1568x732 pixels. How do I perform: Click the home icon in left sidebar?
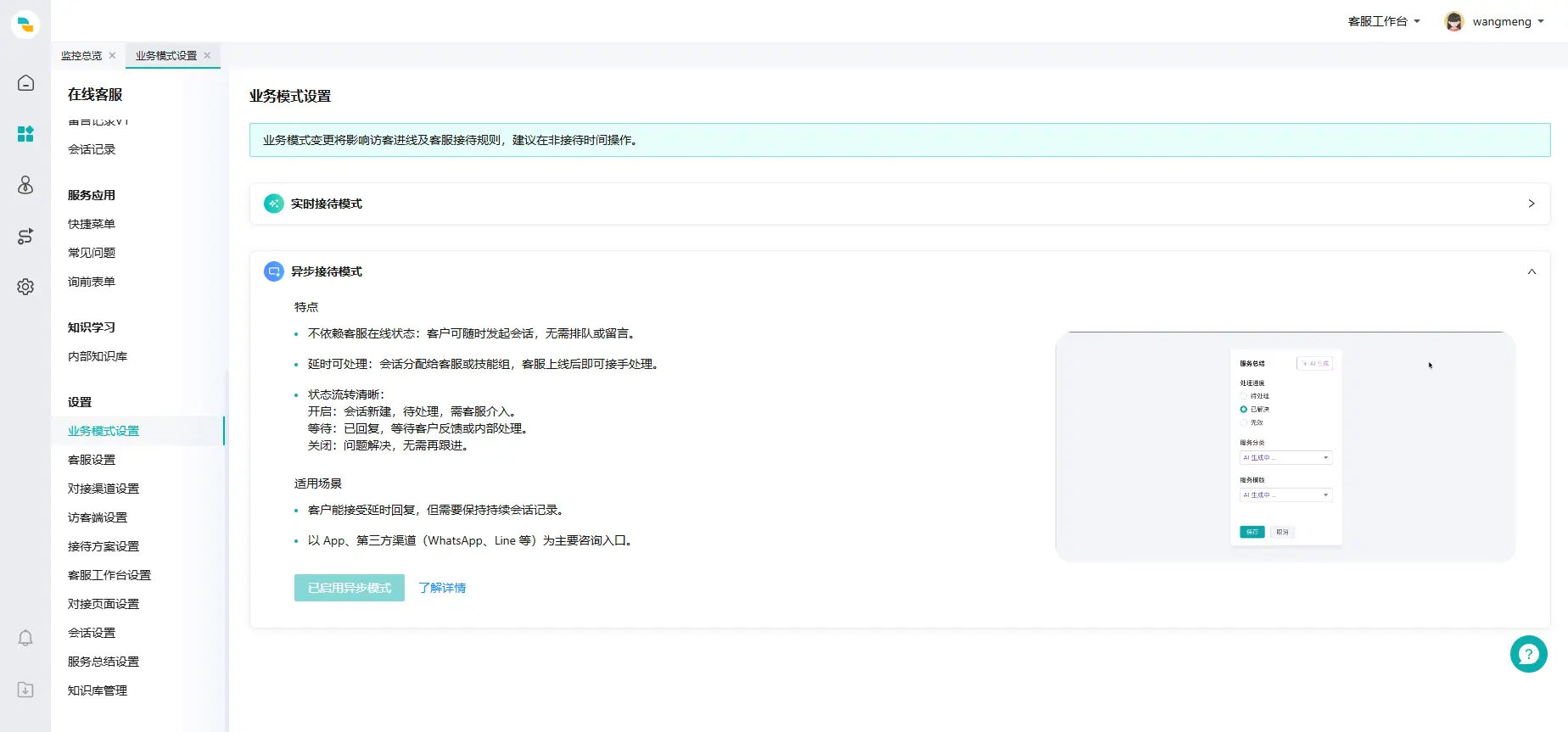click(25, 83)
